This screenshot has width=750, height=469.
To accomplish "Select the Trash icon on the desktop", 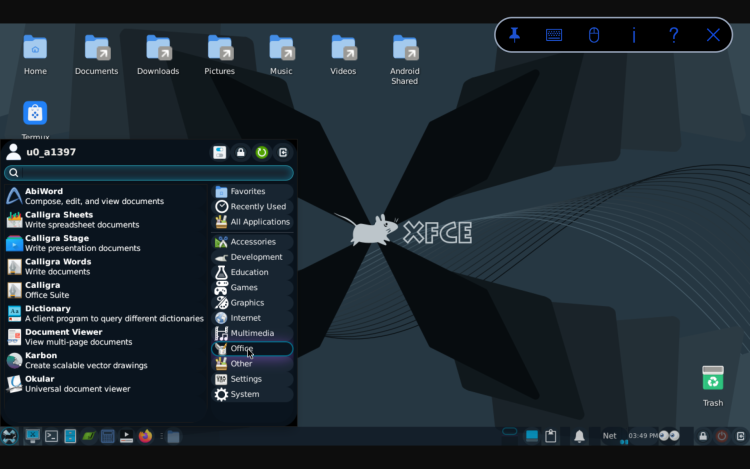I will point(713,386).
